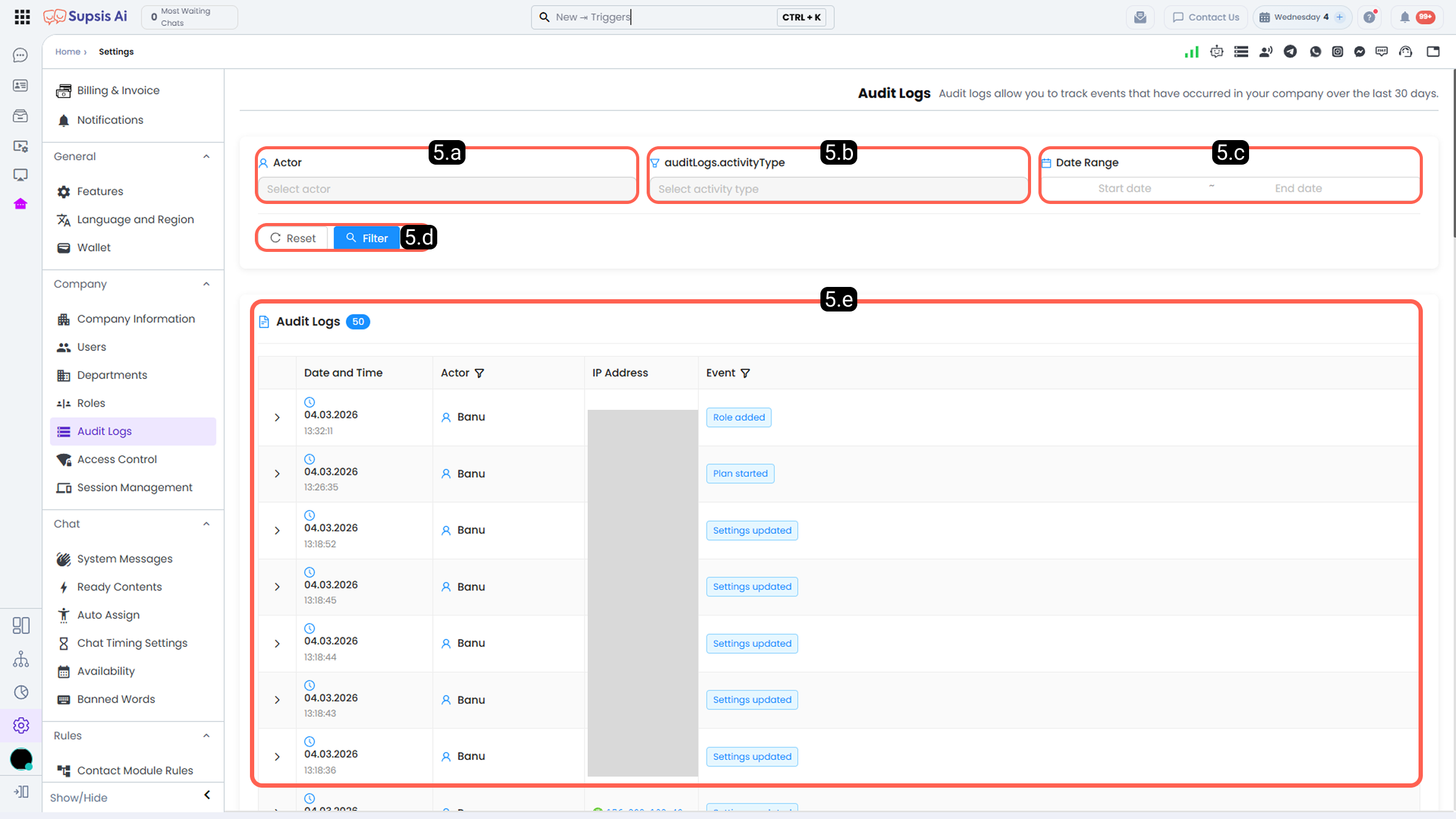Open the window widget icon in header
This screenshot has width=1456, height=819.
tap(1433, 52)
